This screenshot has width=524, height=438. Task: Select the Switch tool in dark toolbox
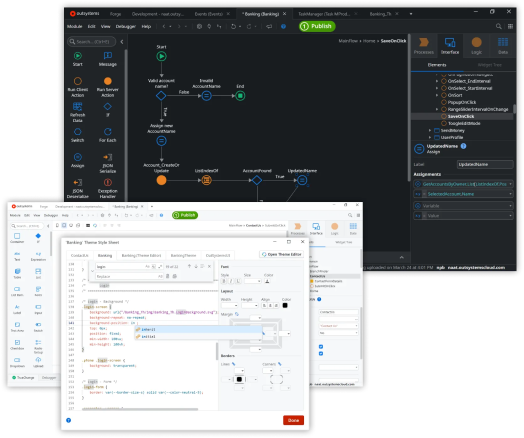tap(78, 135)
